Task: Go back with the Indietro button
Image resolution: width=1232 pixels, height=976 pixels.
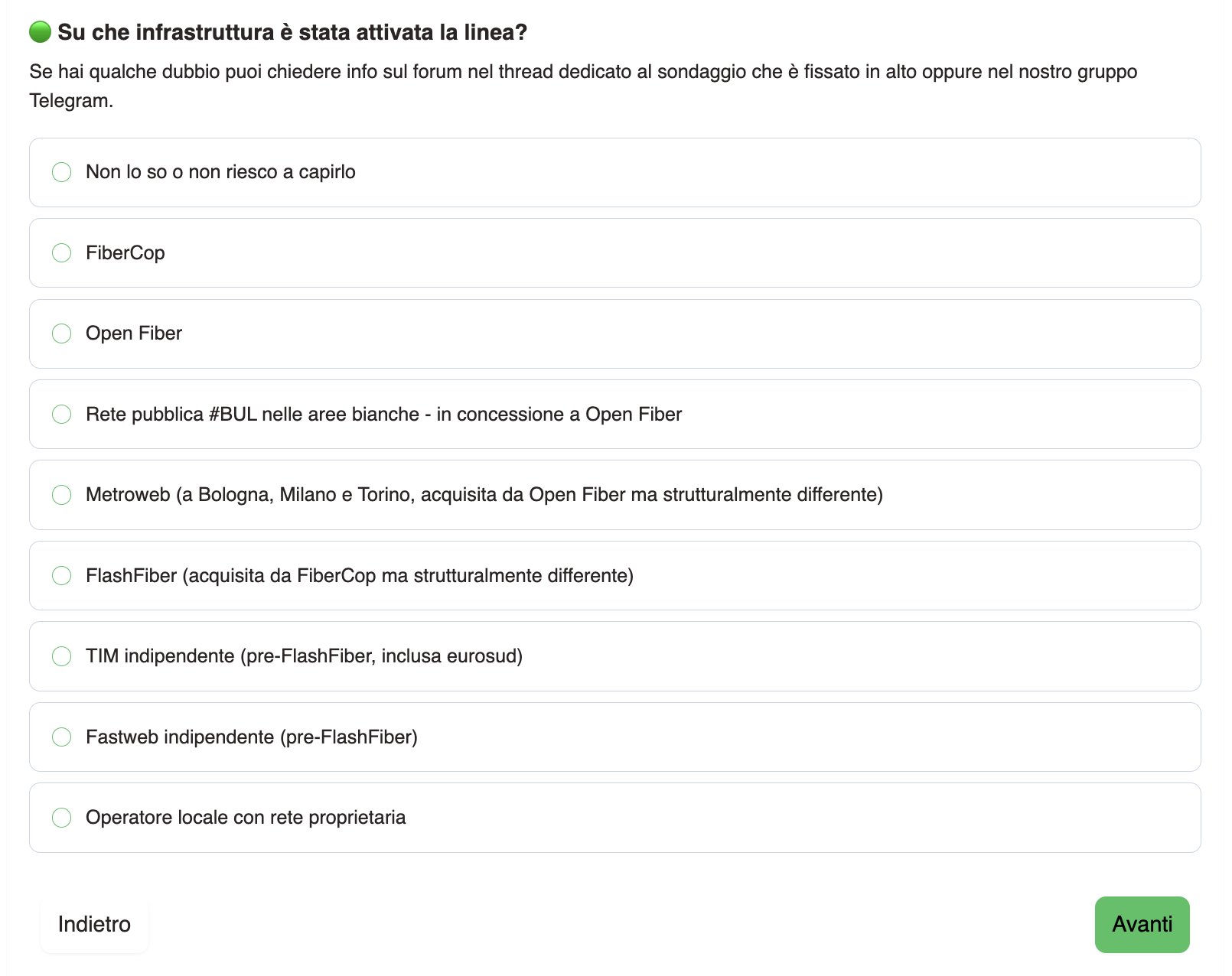Action: pyautogui.click(x=94, y=925)
